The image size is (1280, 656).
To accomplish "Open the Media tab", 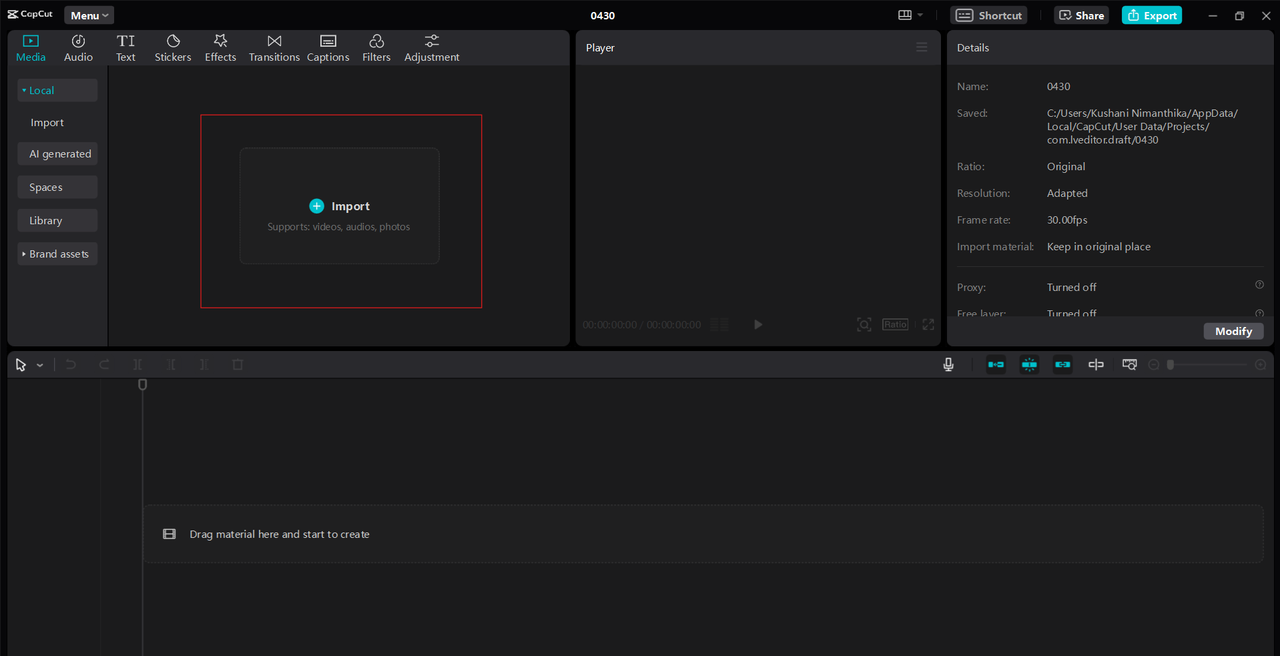I will (30, 48).
